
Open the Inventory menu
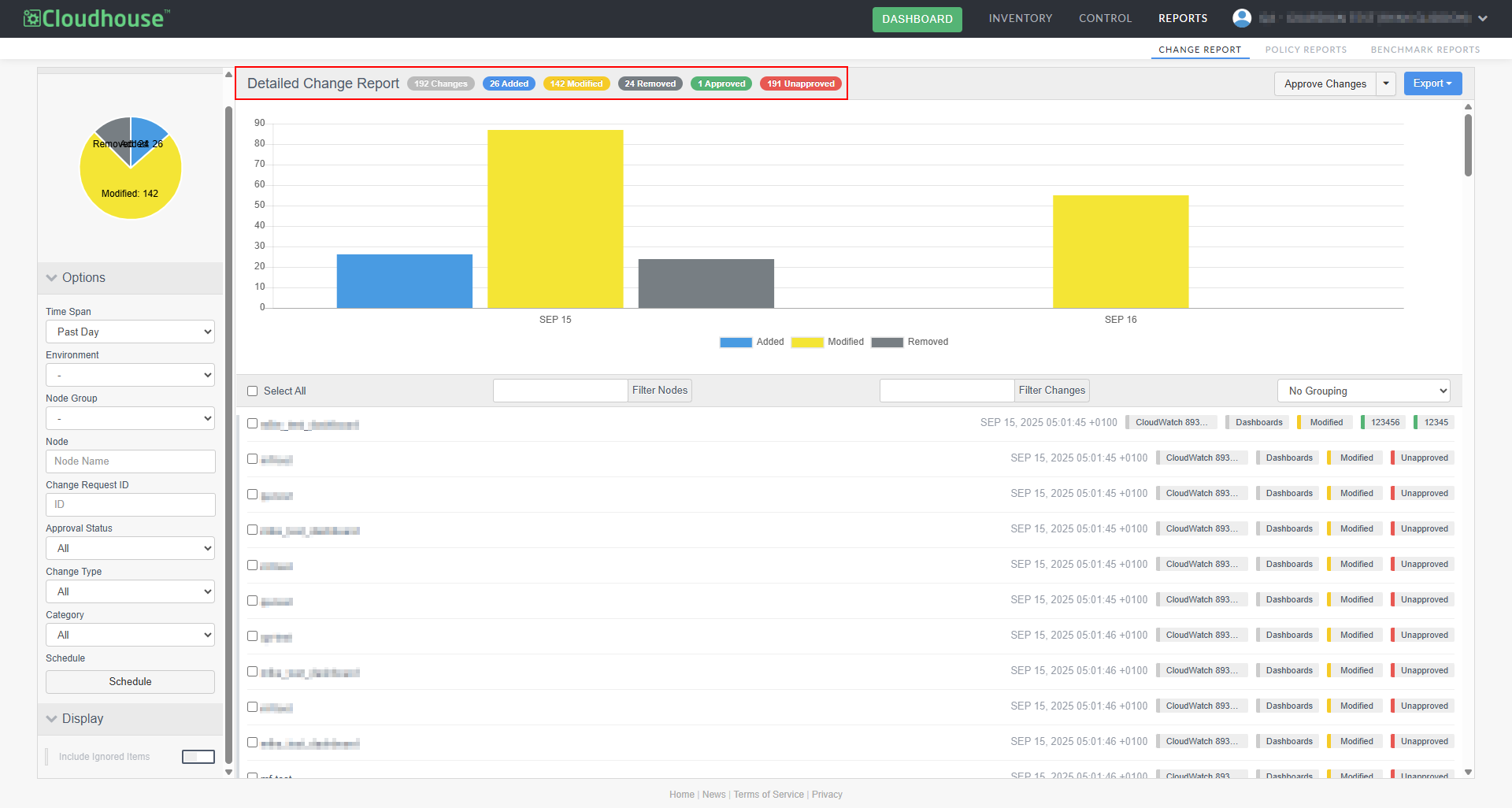pyautogui.click(x=1020, y=18)
